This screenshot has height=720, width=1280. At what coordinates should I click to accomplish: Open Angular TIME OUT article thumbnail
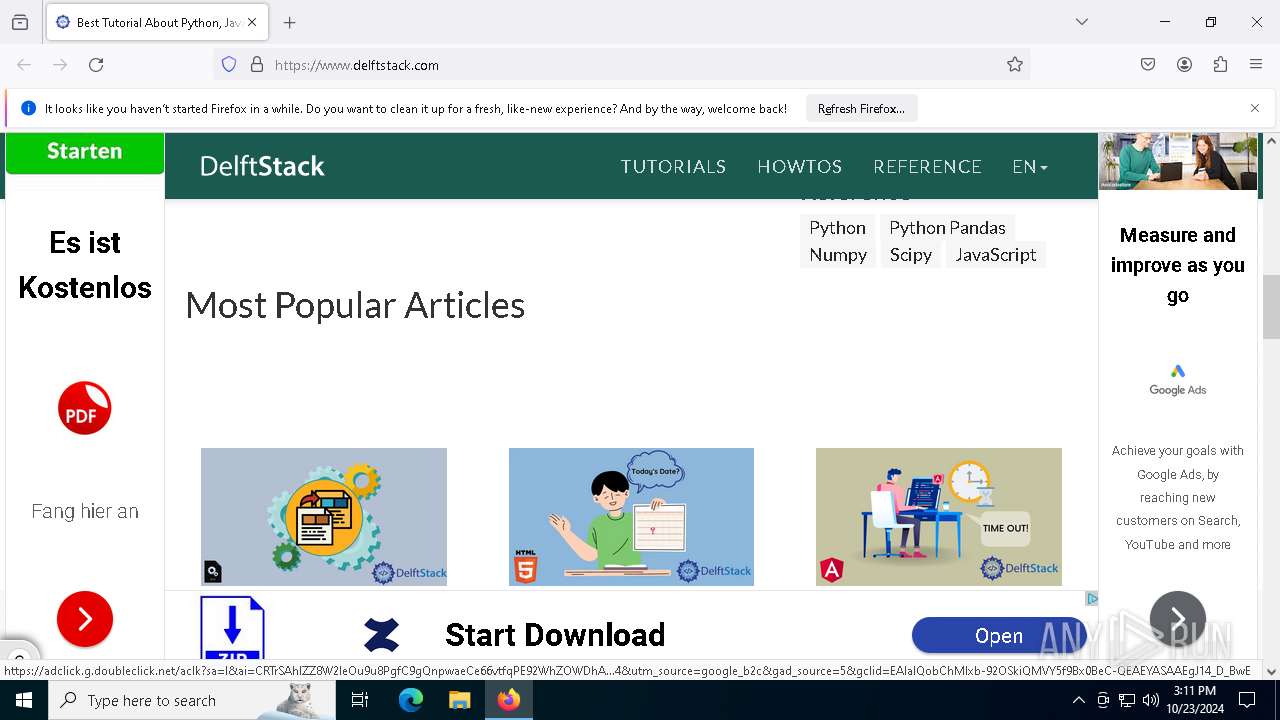[939, 517]
